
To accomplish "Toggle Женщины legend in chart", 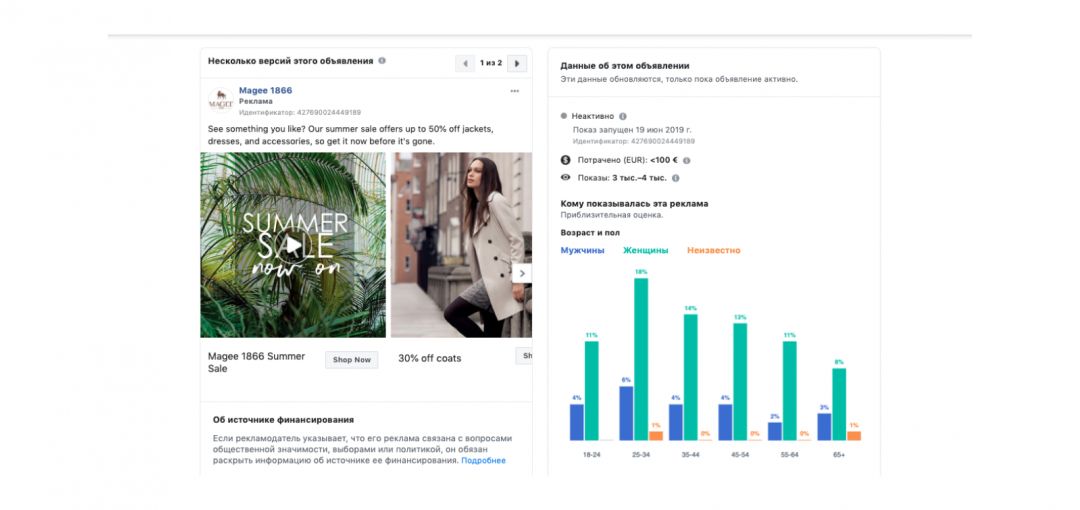I will [645, 250].
